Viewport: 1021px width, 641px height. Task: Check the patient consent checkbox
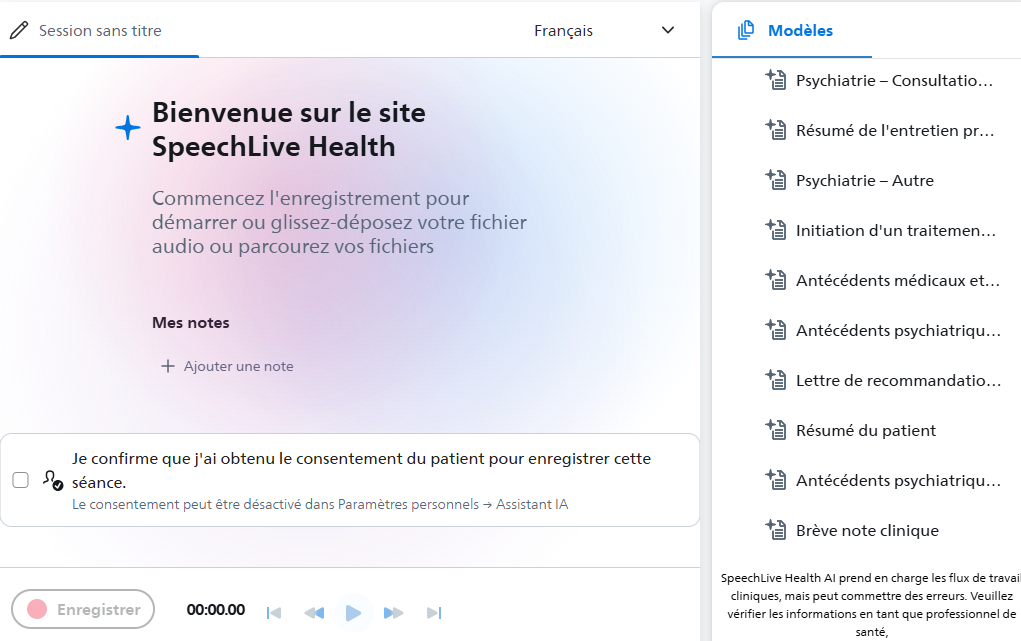tap(21, 480)
